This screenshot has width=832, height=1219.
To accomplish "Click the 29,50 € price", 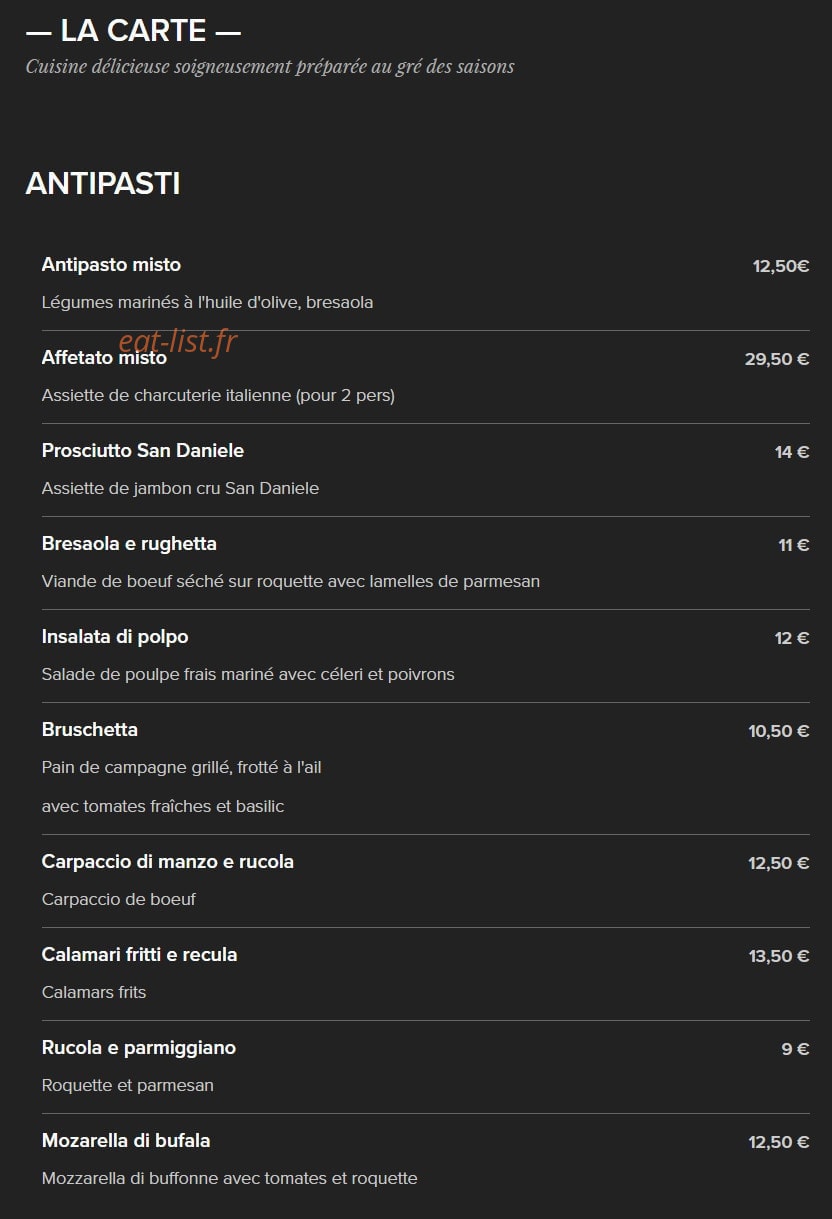I will (777, 359).
